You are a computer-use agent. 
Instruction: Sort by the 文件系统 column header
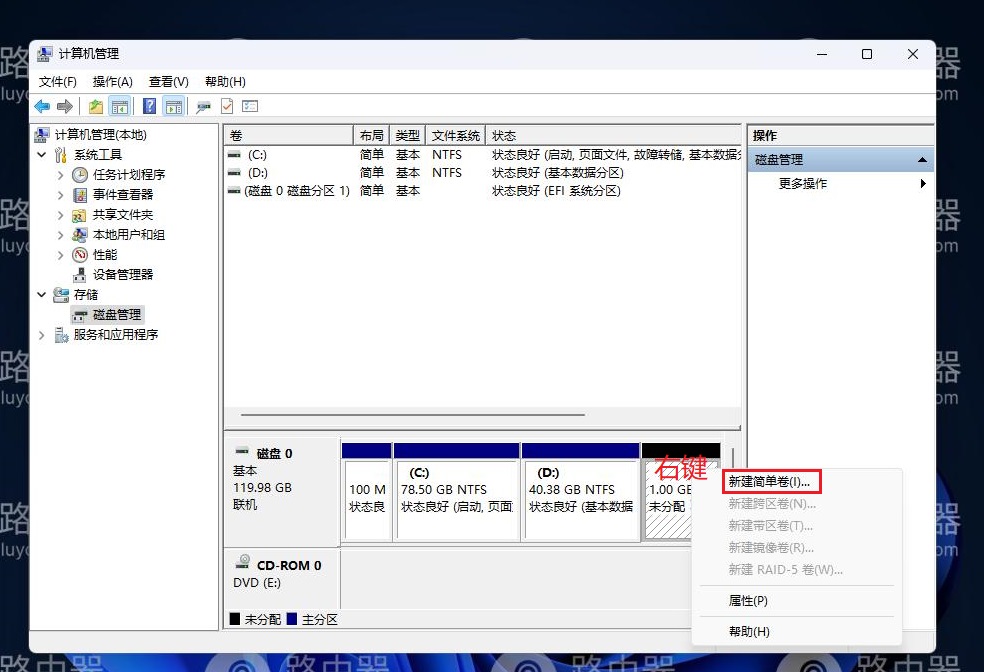tap(456, 136)
